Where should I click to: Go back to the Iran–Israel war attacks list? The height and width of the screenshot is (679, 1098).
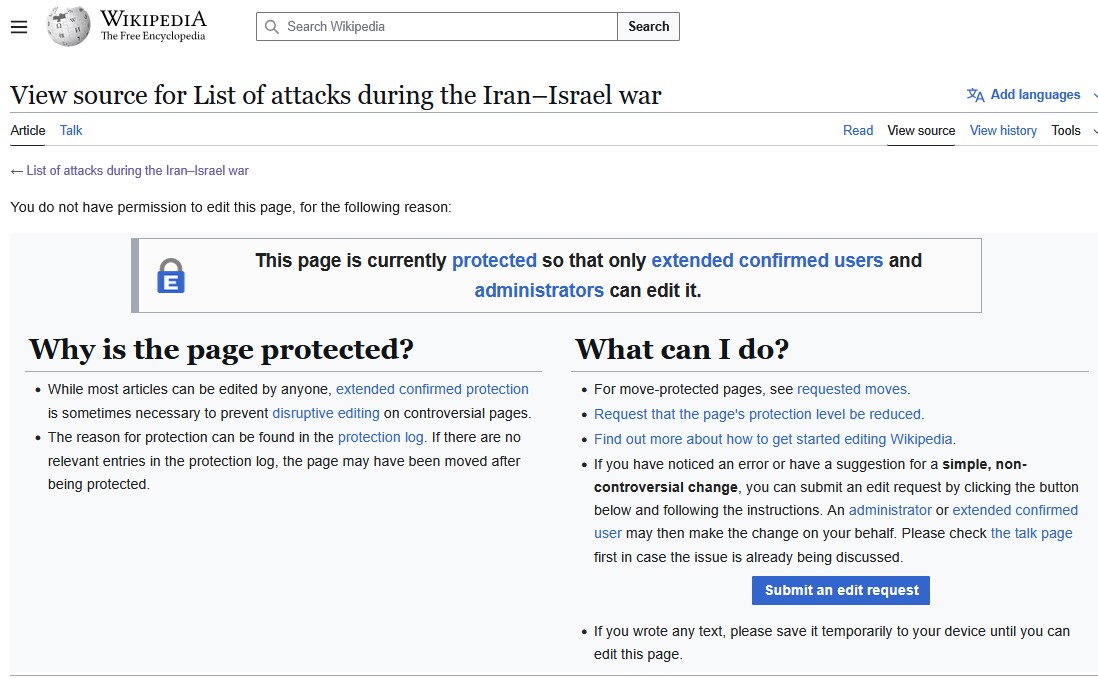point(137,170)
